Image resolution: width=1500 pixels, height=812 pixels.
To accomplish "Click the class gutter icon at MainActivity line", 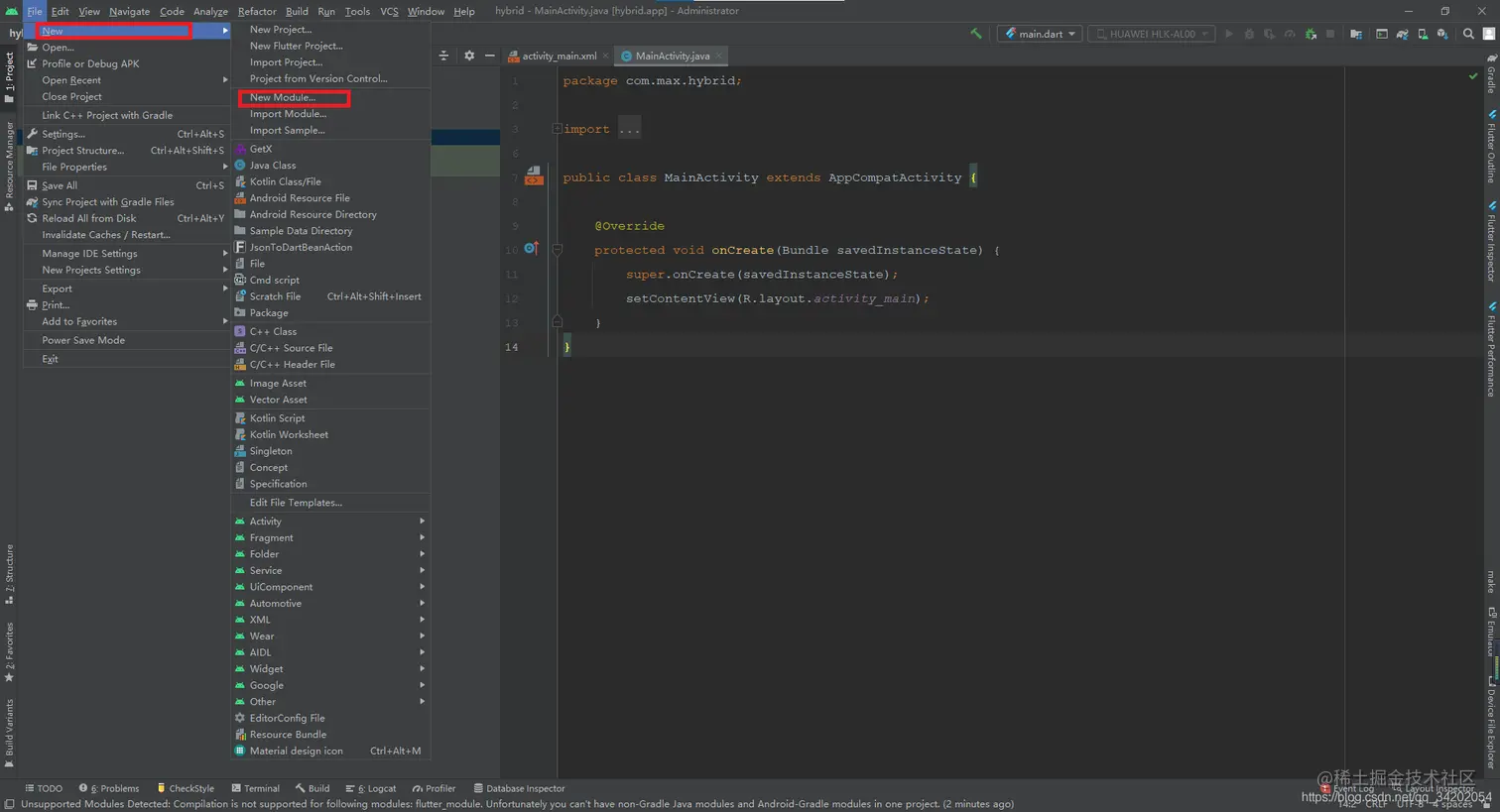I will click(534, 175).
